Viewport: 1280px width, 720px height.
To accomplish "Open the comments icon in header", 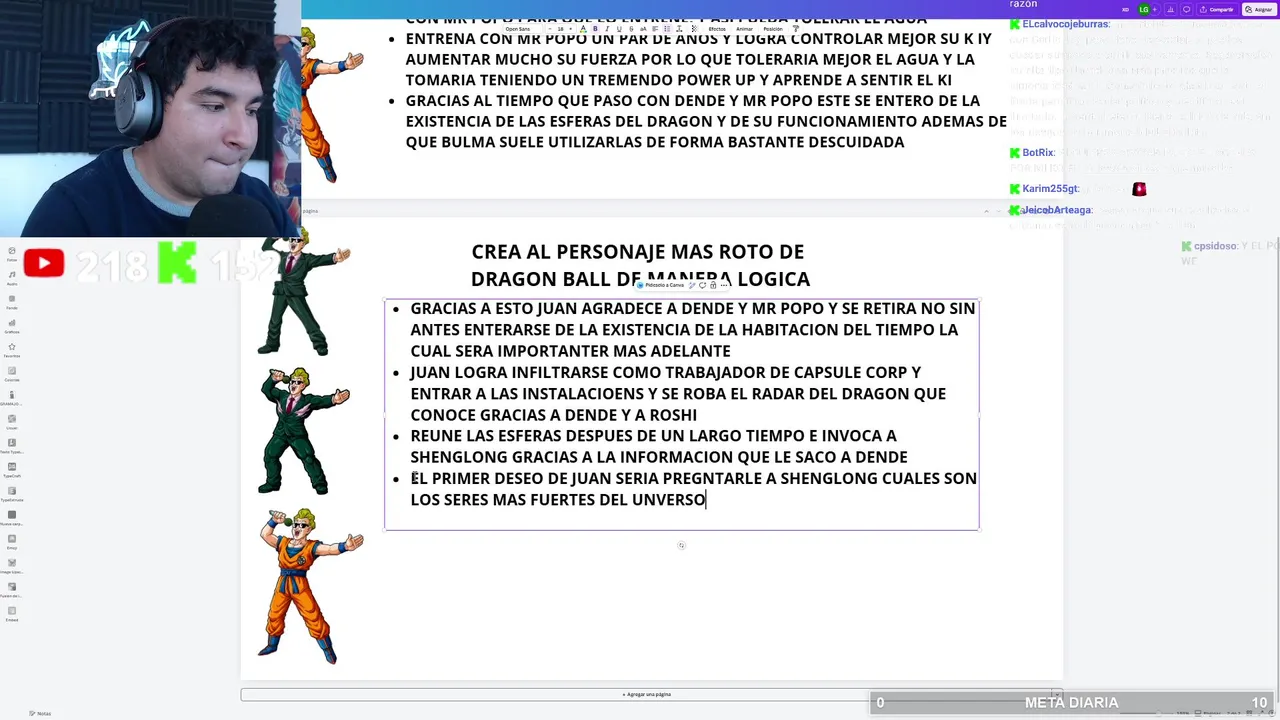I will click(x=1186, y=10).
